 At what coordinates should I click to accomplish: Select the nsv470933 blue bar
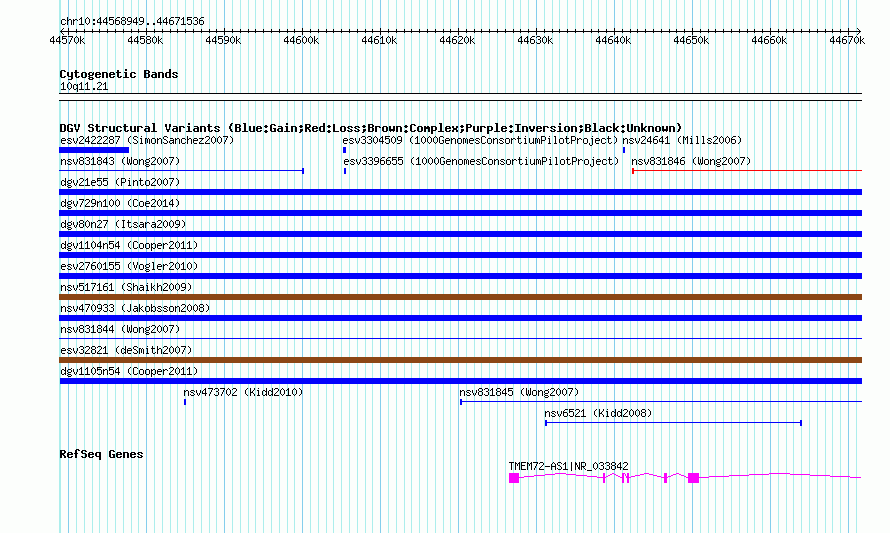tap(460, 318)
